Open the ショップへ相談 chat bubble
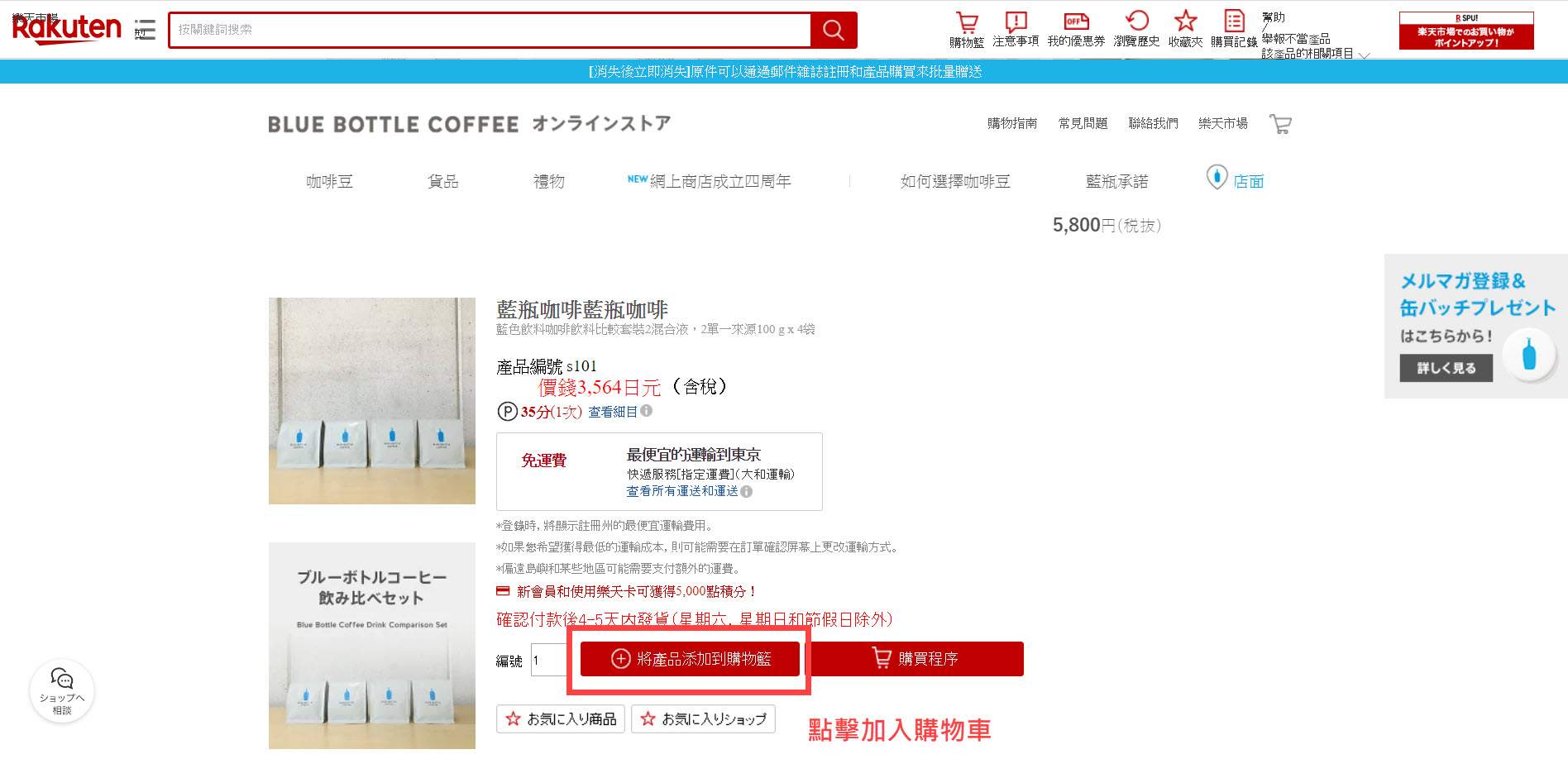 point(62,691)
